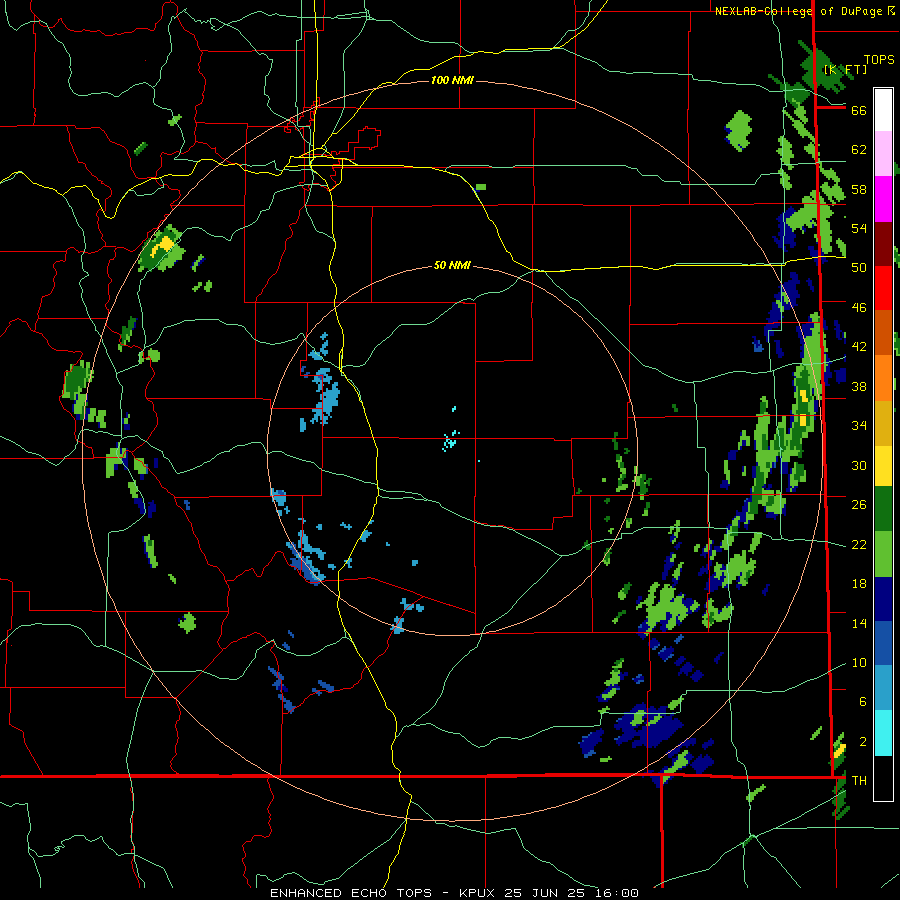This screenshot has width=900, height=900.
Task: Select the bright red legend swatch
Action: click(x=883, y=288)
